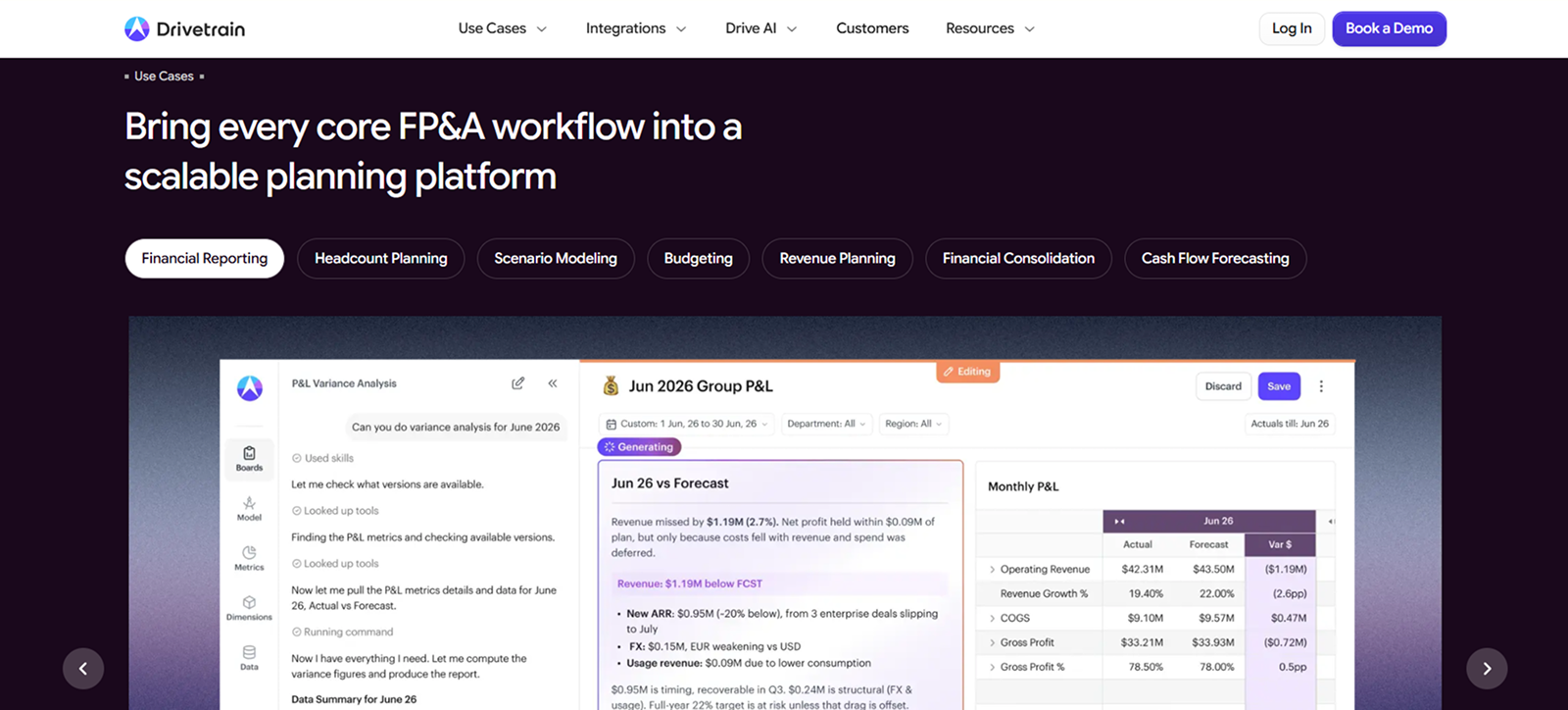The height and width of the screenshot is (710, 1568).
Task: Expand the Operating Revenue row
Action: tap(992, 570)
